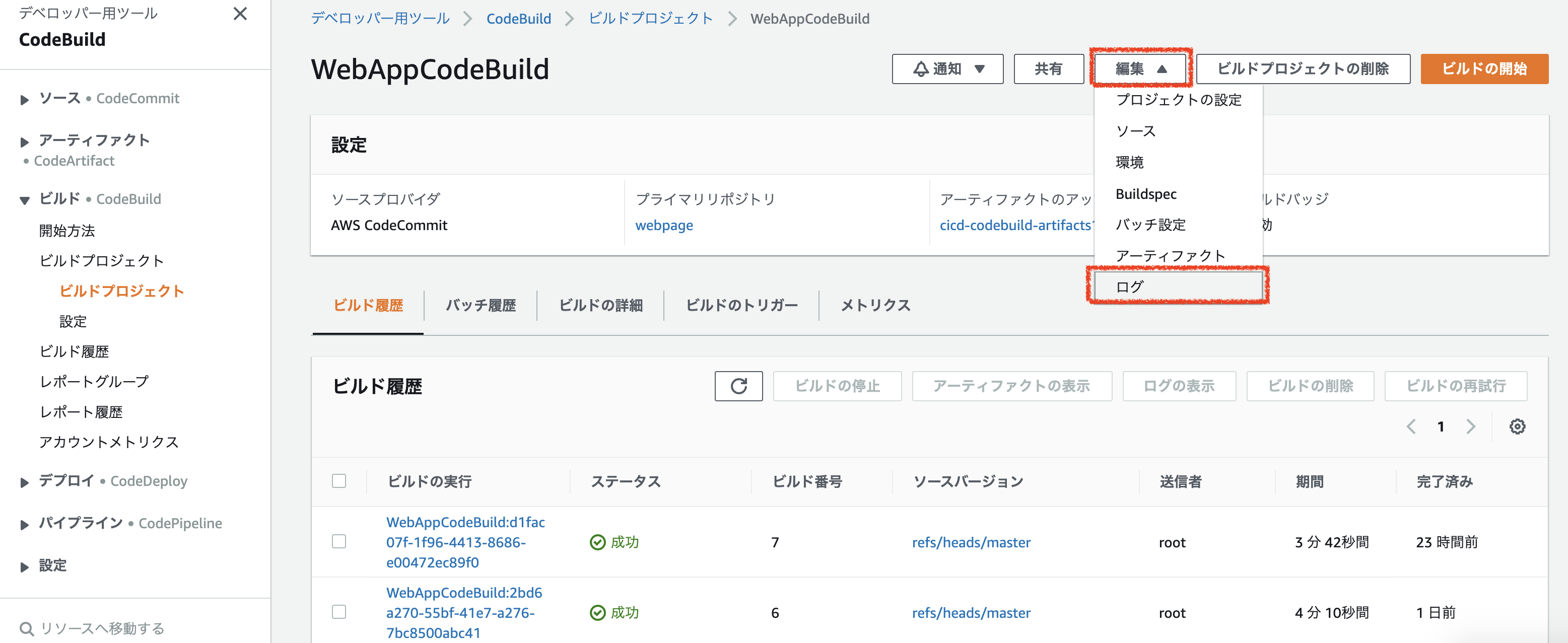This screenshot has width=1568, height=643.
Task: Go to next page of builds
Action: (1471, 426)
